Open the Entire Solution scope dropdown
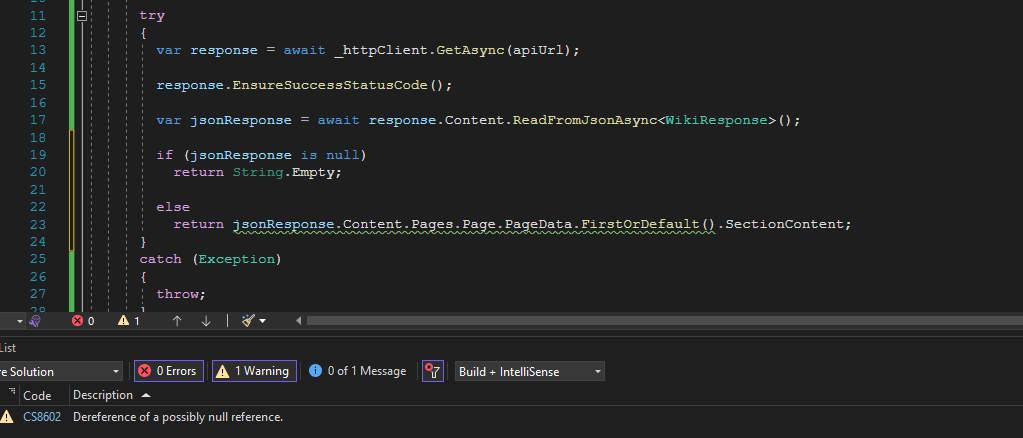Viewport: 1023px width, 438px height. pyautogui.click(x=61, y=371)
